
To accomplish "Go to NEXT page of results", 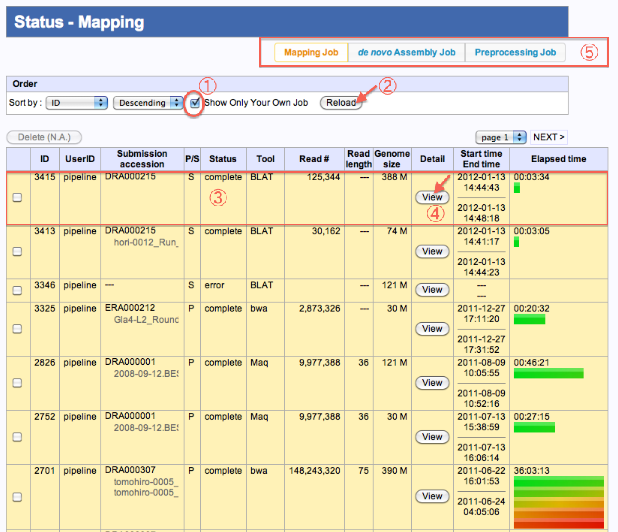I will [548, 137].
